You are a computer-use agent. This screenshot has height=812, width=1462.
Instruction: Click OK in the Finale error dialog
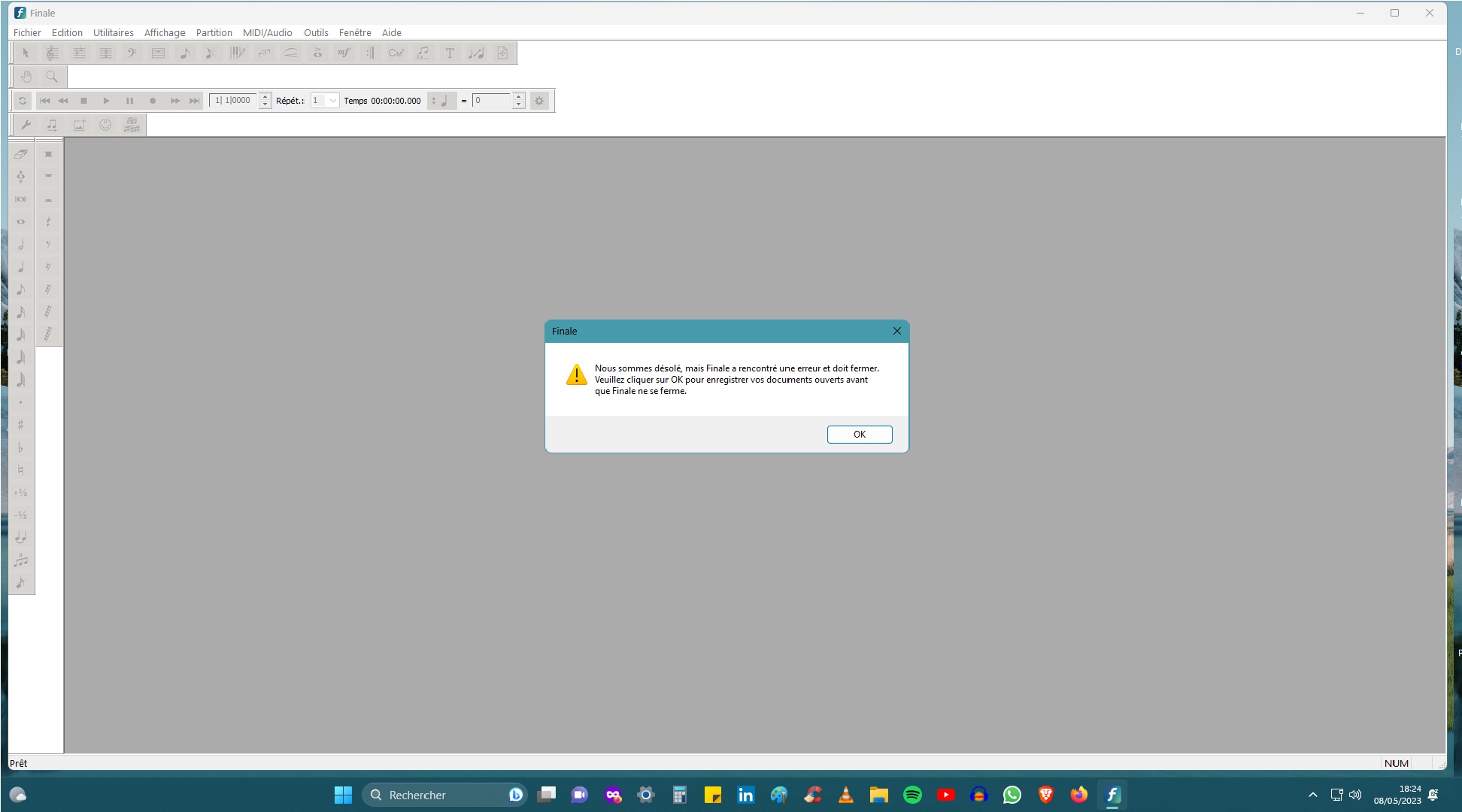point(859,435)
